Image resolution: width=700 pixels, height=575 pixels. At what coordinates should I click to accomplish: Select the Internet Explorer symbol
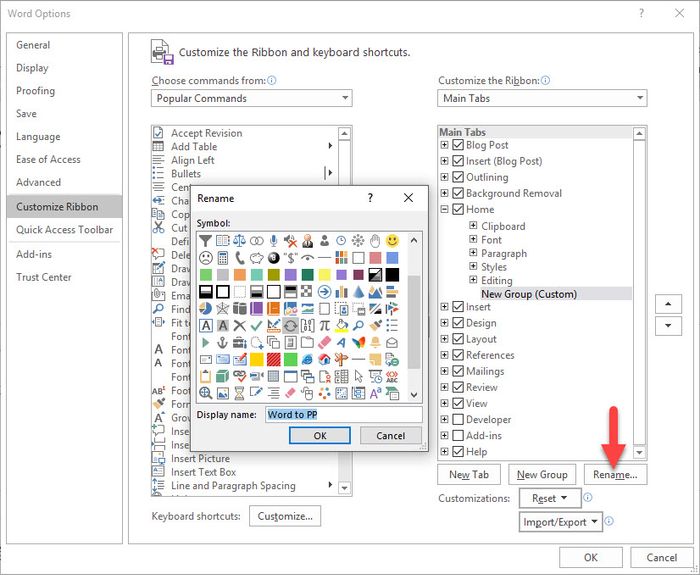click(x=307, y=359)
